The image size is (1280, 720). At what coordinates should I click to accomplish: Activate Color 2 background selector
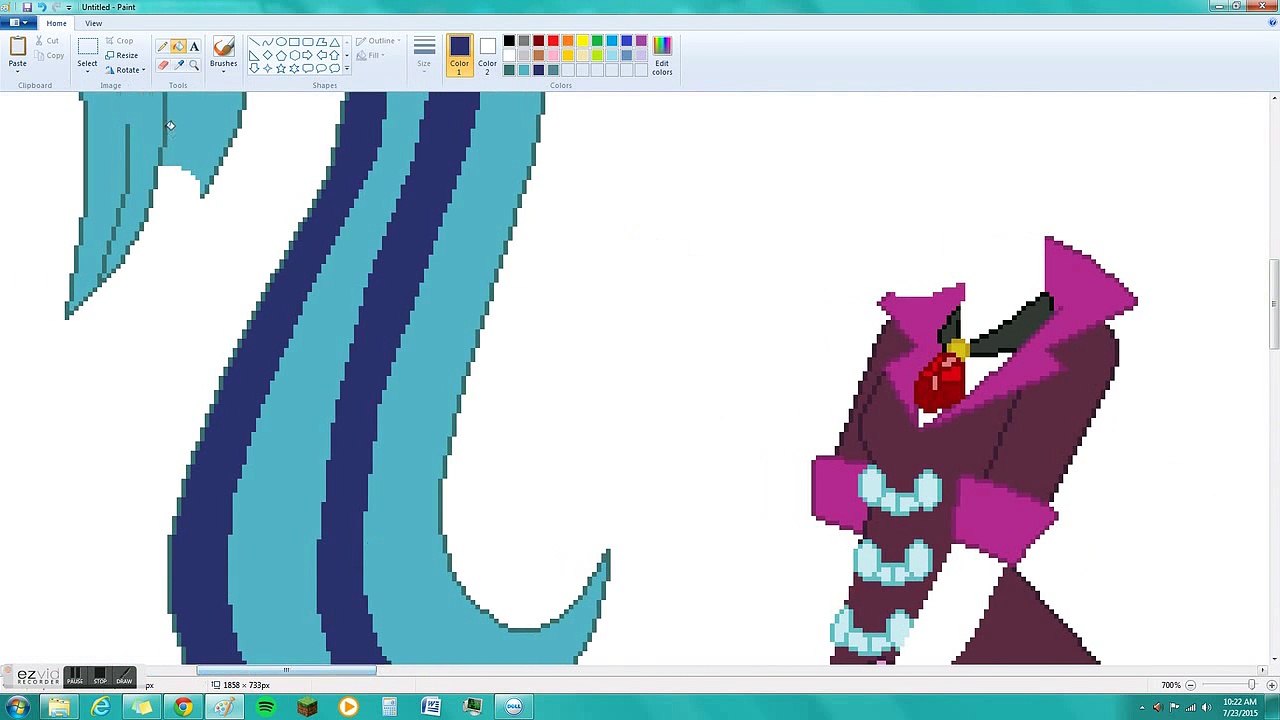tap(487, 55)
